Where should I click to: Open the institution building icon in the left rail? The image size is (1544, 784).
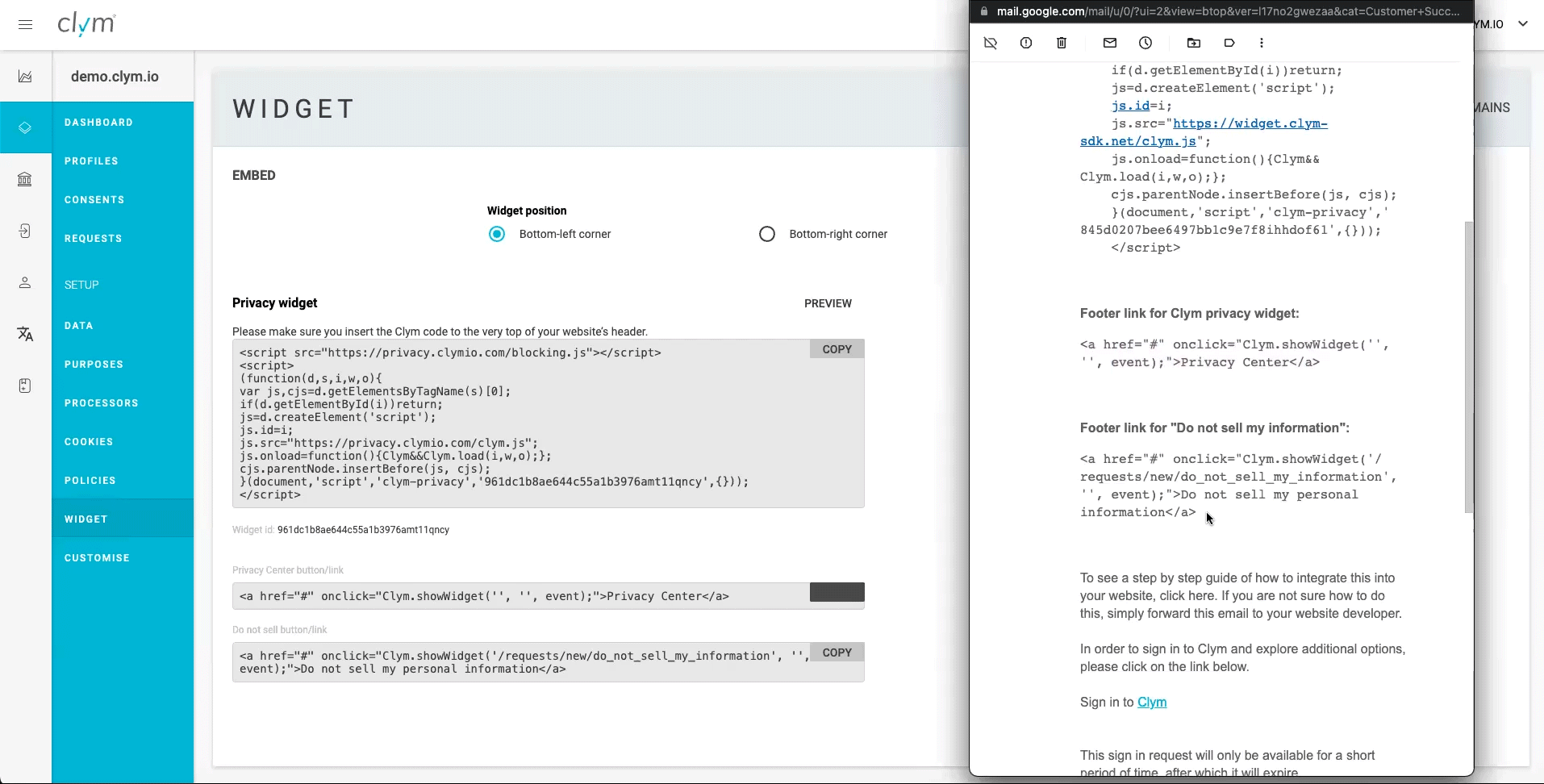25,179
